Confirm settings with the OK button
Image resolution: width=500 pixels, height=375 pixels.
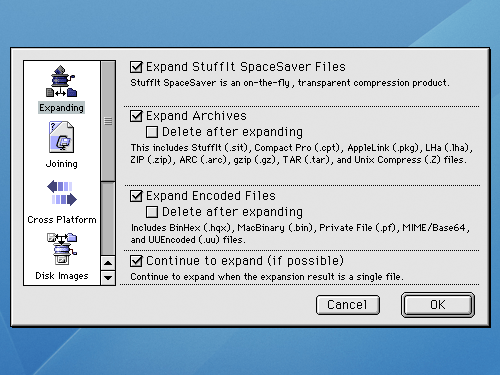[x=438, y=305]
